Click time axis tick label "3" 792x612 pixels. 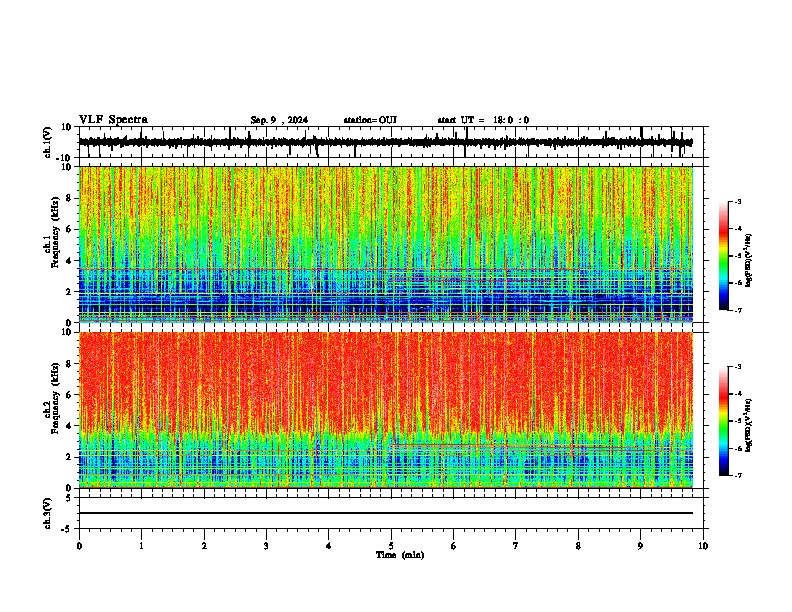click(x=266, y=546)
